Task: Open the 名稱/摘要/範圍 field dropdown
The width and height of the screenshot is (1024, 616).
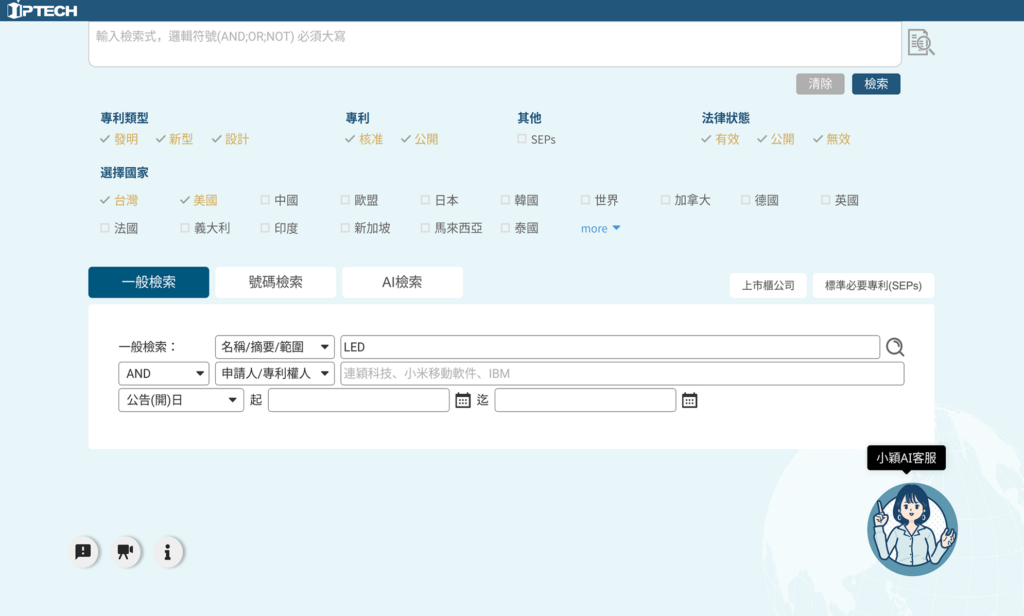Action: pos(275,347)
